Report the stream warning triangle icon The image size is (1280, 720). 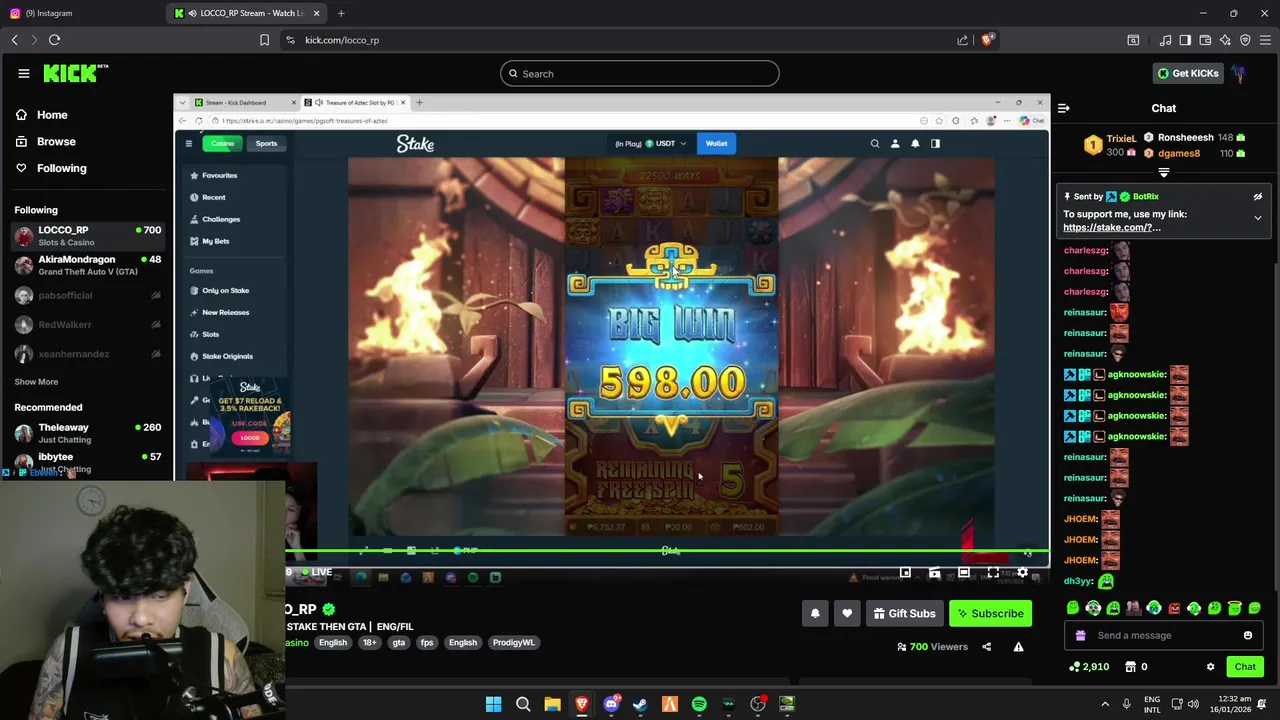[1018, 647]
